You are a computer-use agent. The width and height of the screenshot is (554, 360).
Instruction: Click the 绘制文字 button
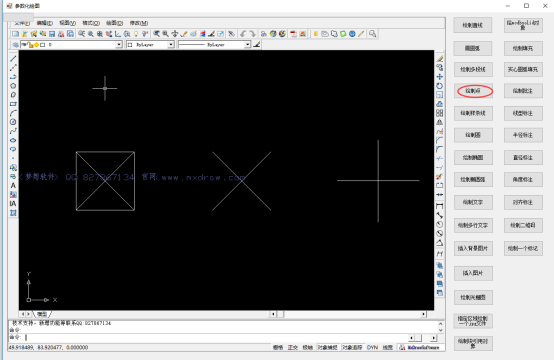point(473,202)
